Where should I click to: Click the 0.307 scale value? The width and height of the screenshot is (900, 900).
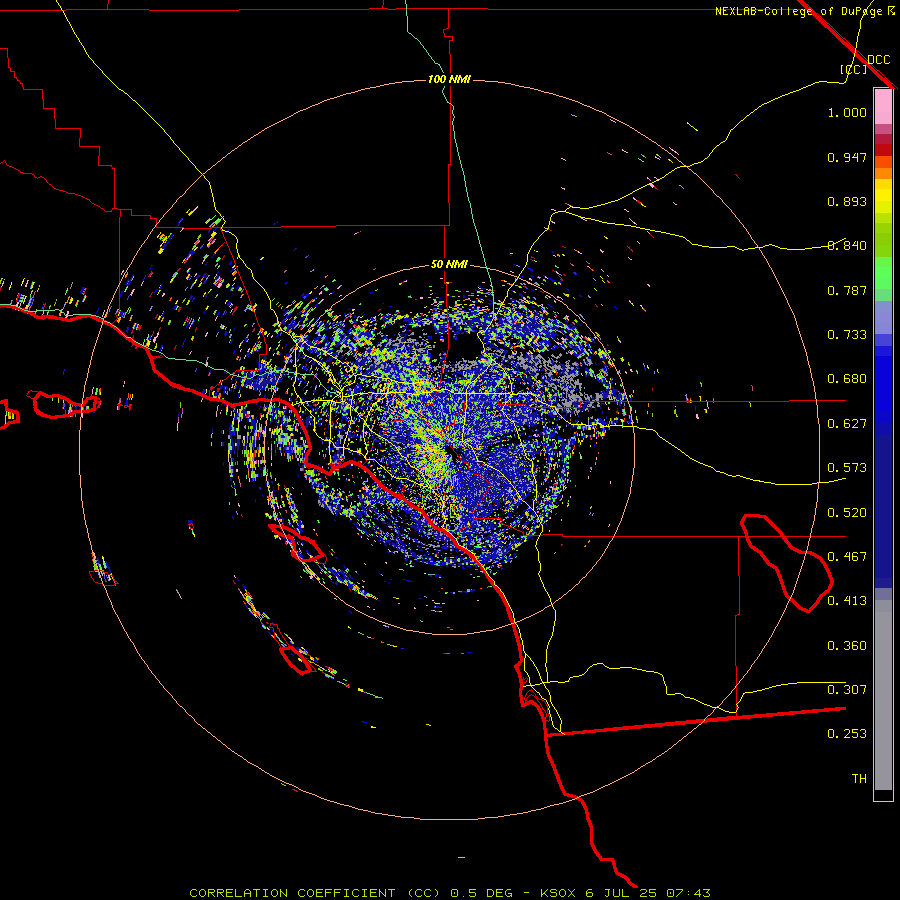(847, 690)
